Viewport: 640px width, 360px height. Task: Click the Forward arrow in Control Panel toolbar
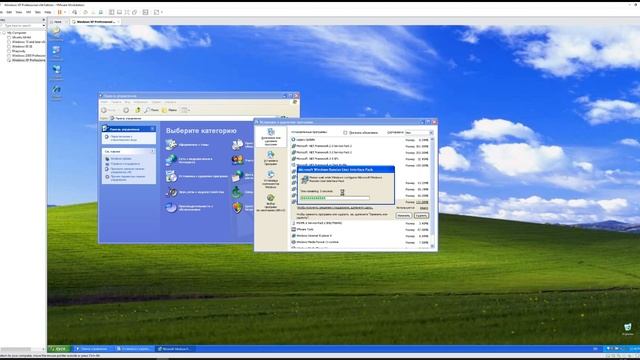click(126, 110)
